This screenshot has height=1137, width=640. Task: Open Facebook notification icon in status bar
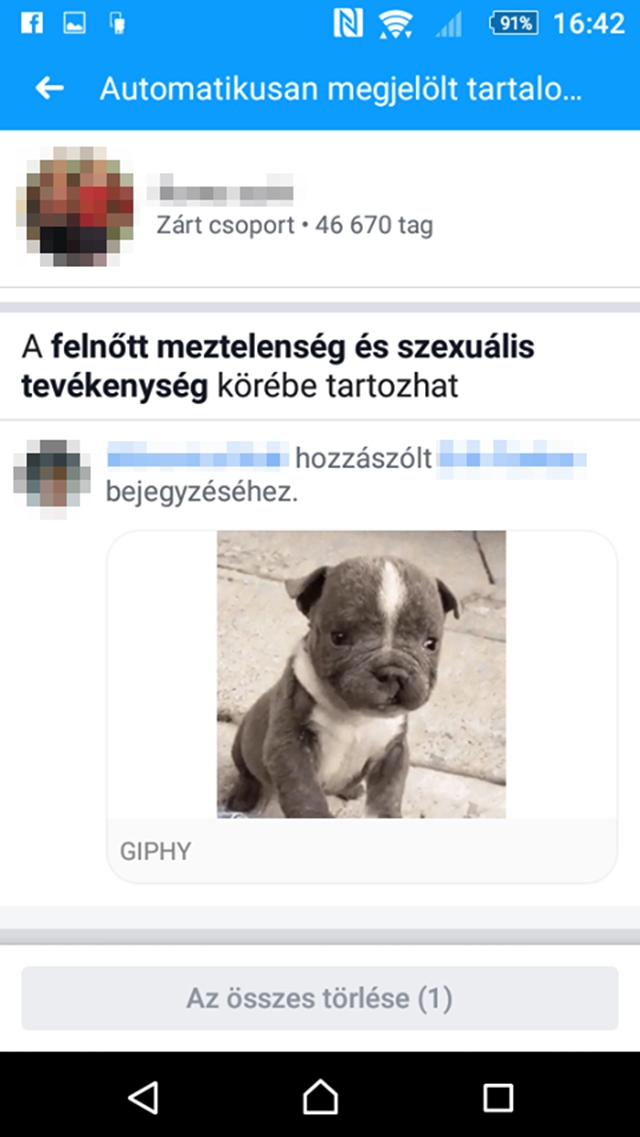pyautogui.click(x=31, y=23)
